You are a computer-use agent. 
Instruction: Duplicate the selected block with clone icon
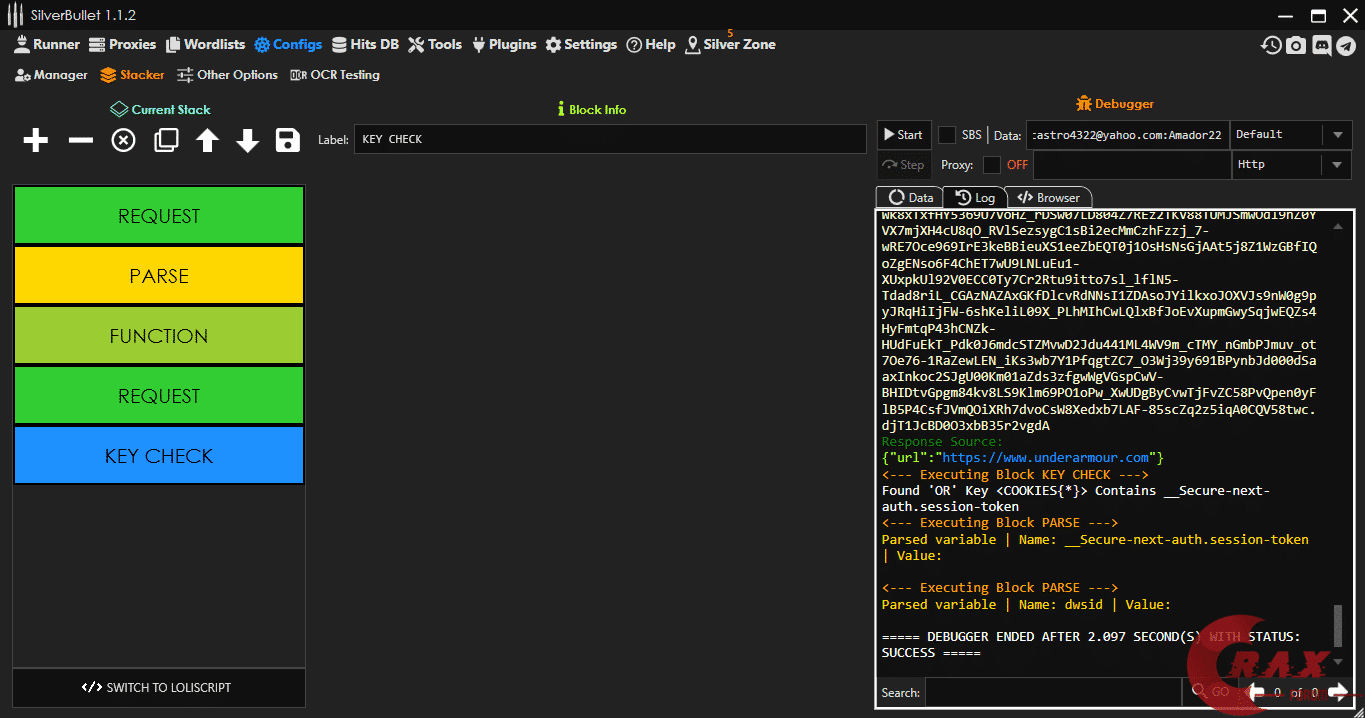coord(166,141)
